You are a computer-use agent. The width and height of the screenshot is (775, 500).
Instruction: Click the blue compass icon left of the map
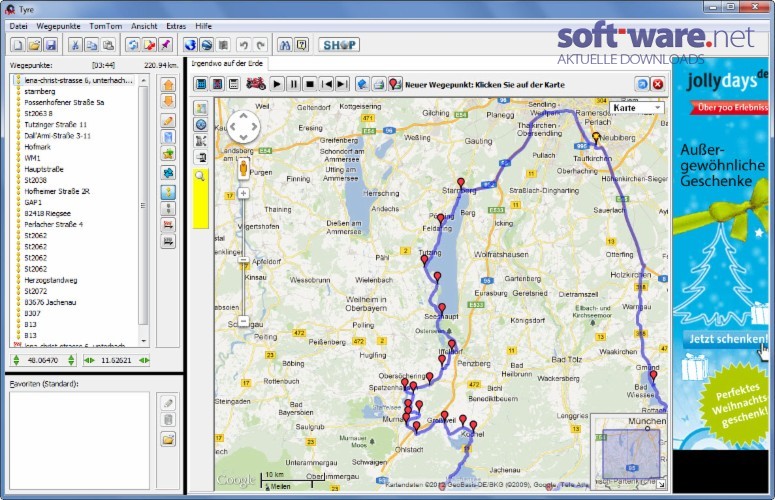coord(201,124)
